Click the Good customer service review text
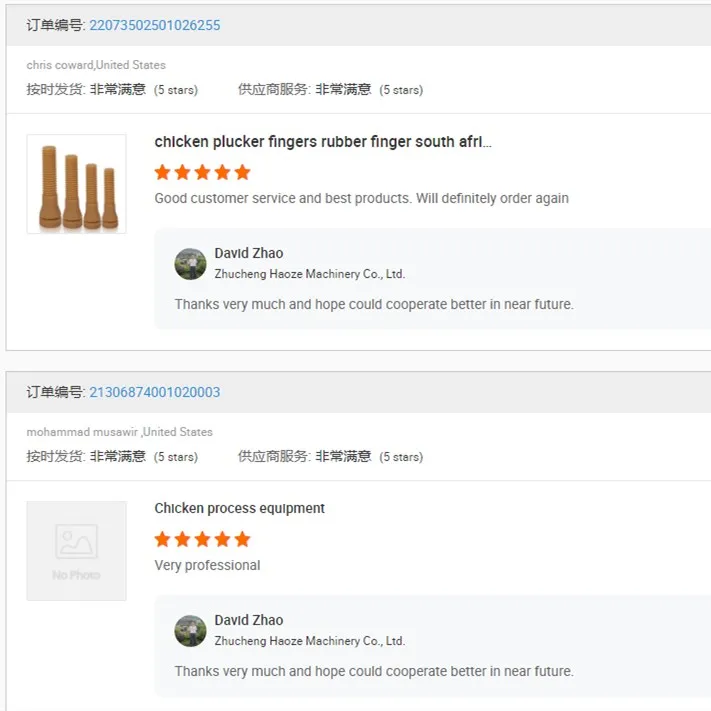The height and width of the screenshot is (711, 711). click(361, 198)
